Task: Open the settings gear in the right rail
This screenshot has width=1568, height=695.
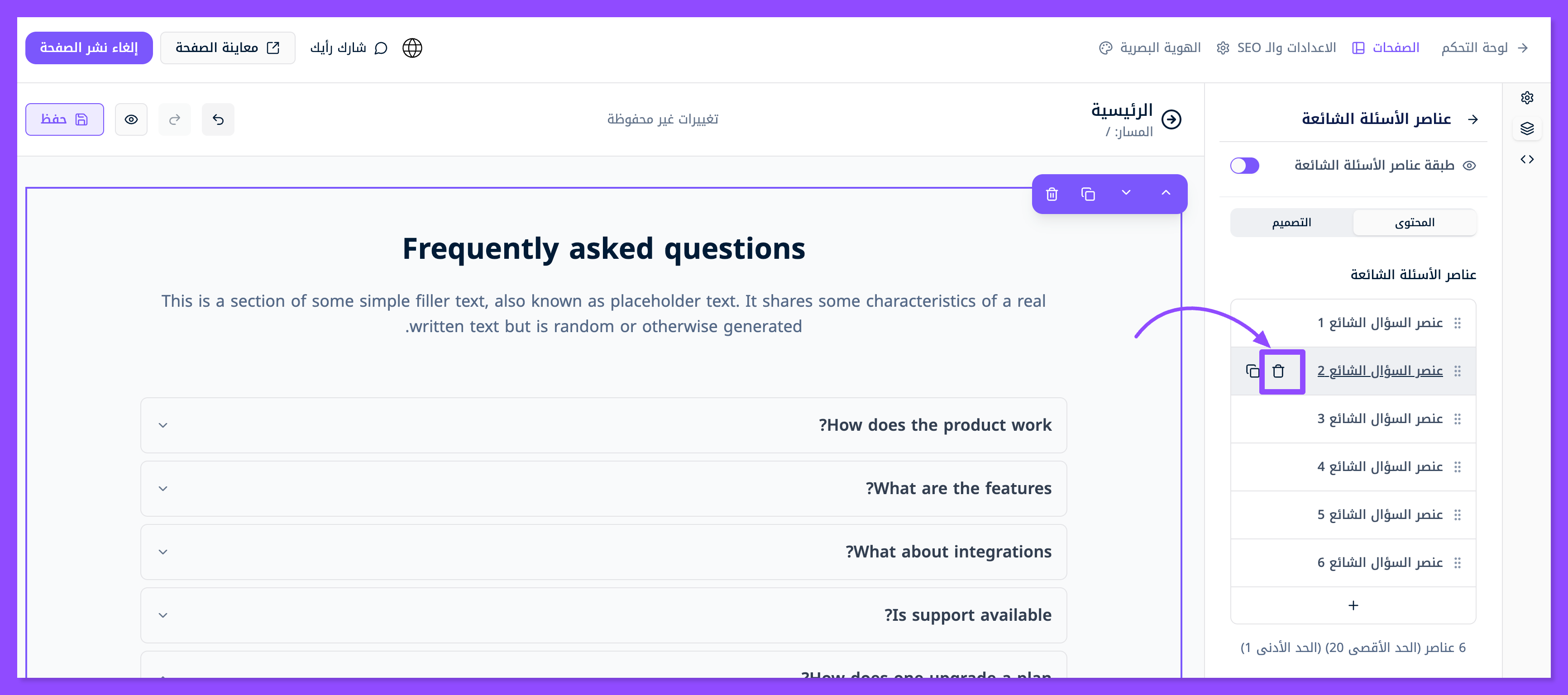Action: point(1527,97)
